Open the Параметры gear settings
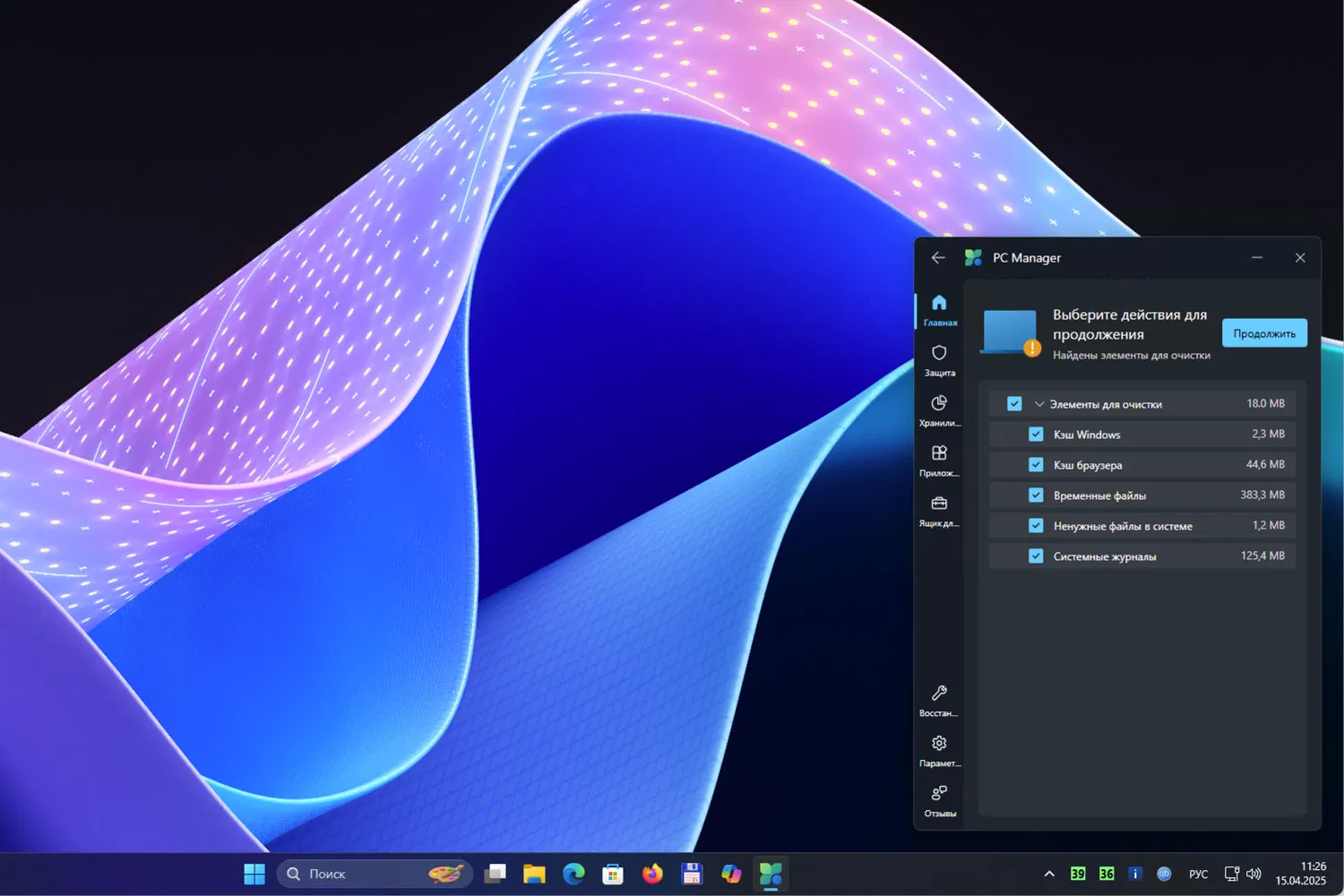Image resolution: width=1344 pixels, height=896 pixels. pyautogui.click(x=939, y=751)
